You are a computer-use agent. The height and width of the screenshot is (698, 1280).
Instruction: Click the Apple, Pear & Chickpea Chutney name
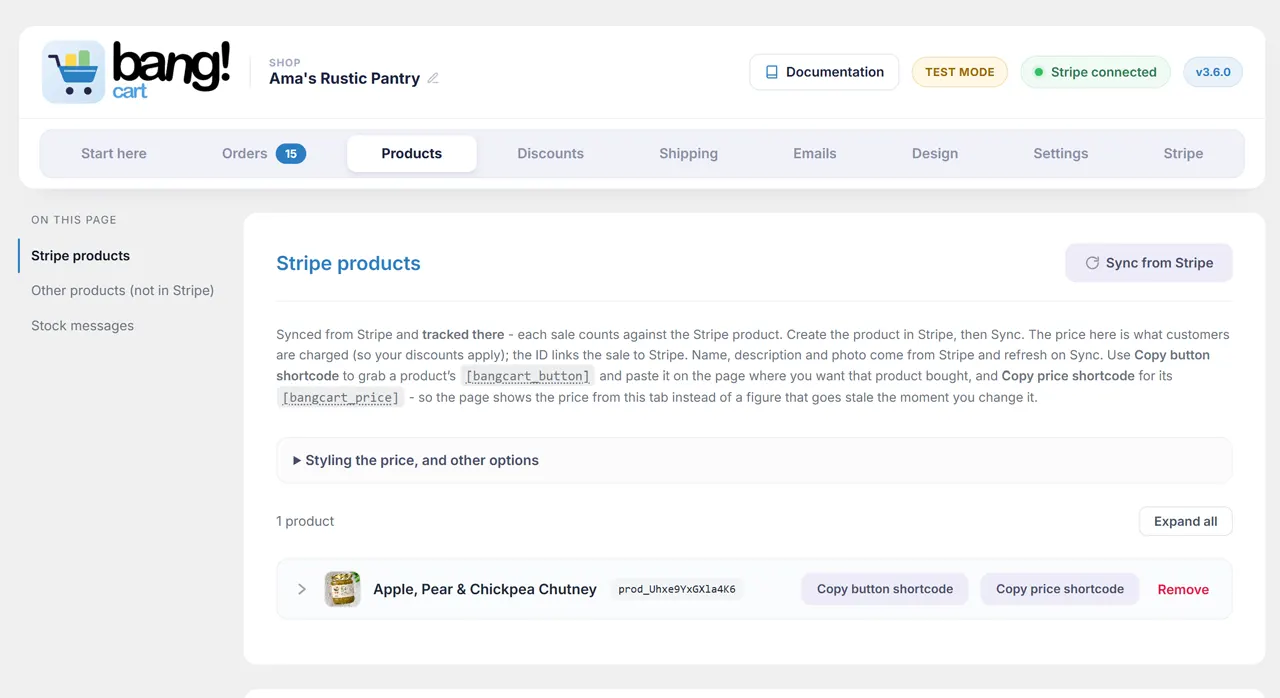pyautogui.click(x=485, y=589)
